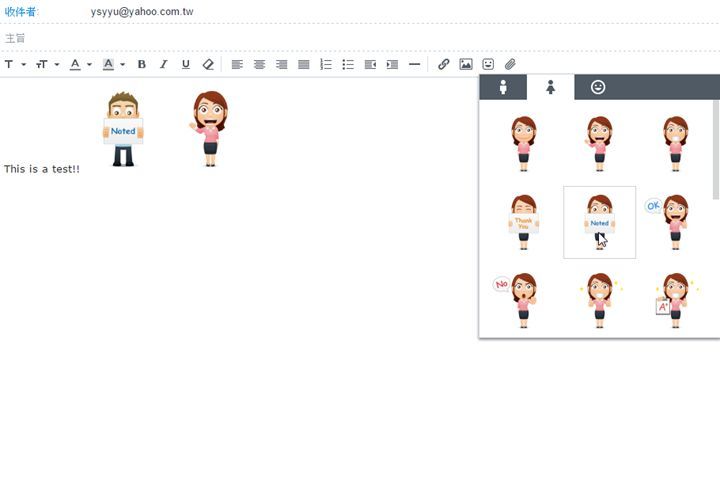Insert the sparkling happy woman sticker
The height and width of the screenshot is (490, 720).
(x=599, y=300)
